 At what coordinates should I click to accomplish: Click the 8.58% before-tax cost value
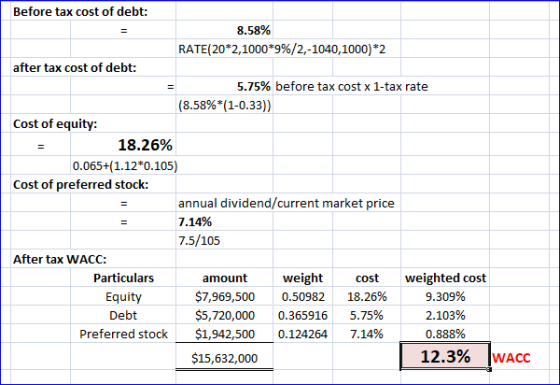pyautogui.click(x=254, y=30)
